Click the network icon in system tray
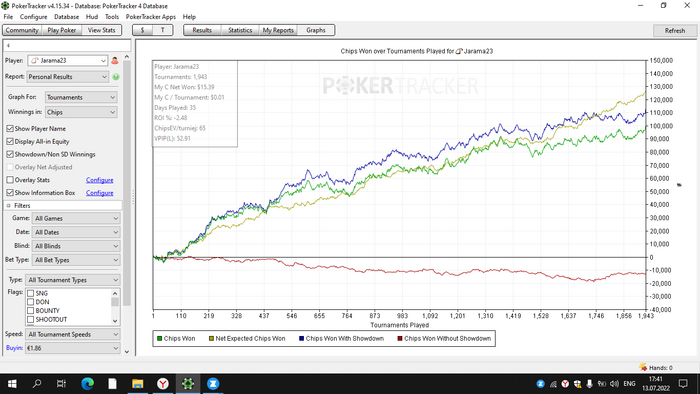 tap(553, 384)
